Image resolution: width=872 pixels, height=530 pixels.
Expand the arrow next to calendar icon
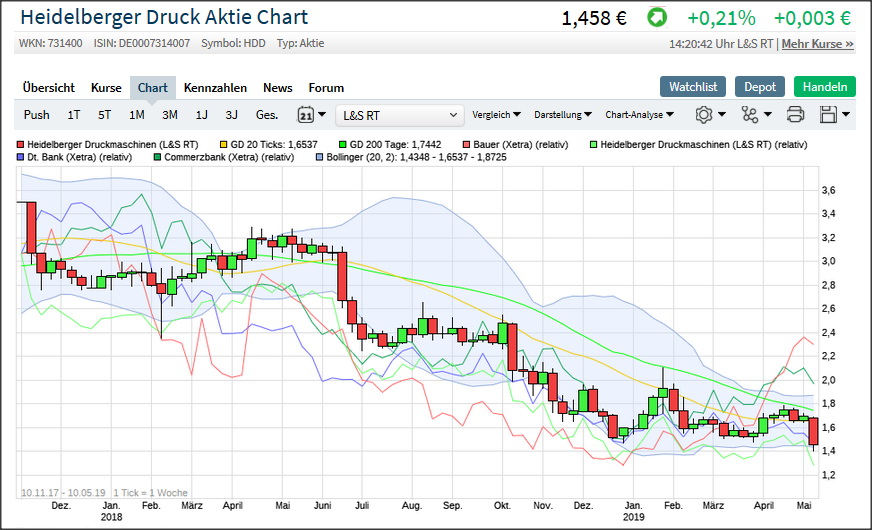click(x=321, y=115)
